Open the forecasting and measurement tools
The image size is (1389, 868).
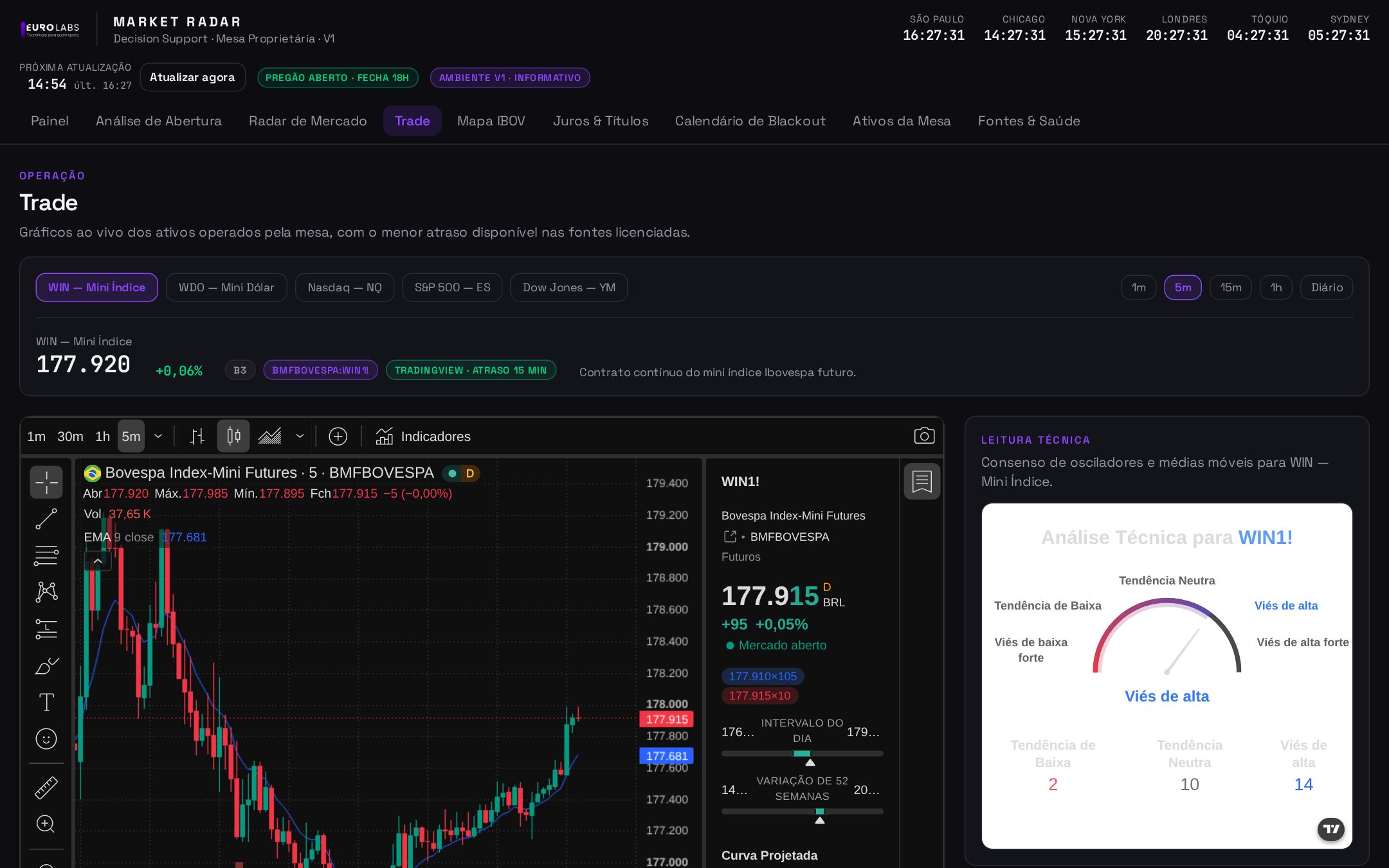click(x=46, y=629)
